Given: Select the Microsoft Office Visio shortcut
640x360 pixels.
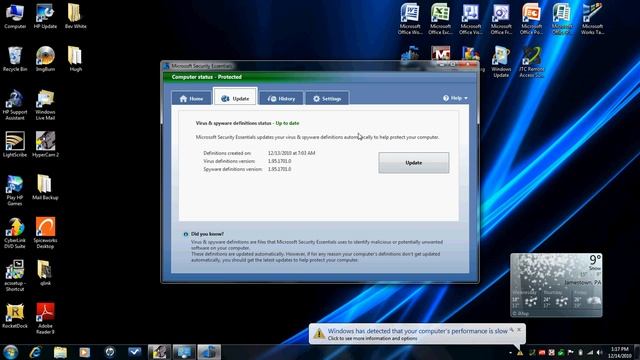Looking at the screenshot, I should pyautogui.click(x=471, y=19).
